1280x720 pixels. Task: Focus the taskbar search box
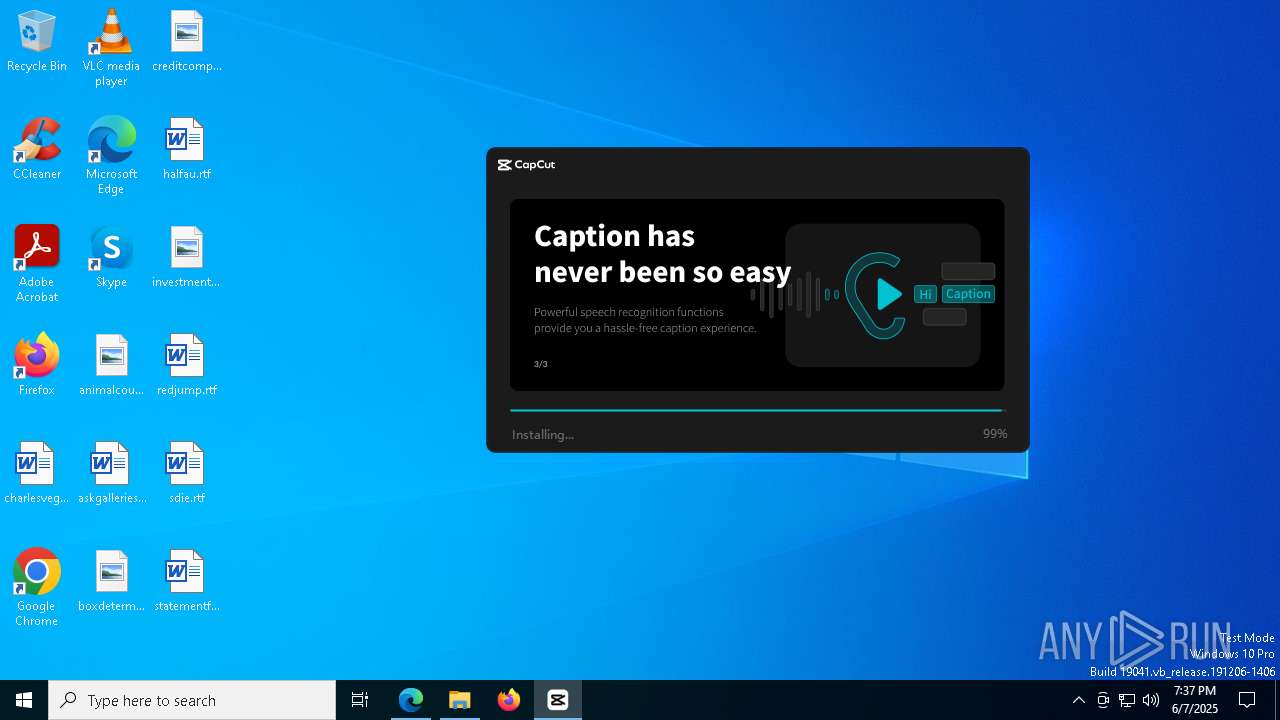(192, 700)
